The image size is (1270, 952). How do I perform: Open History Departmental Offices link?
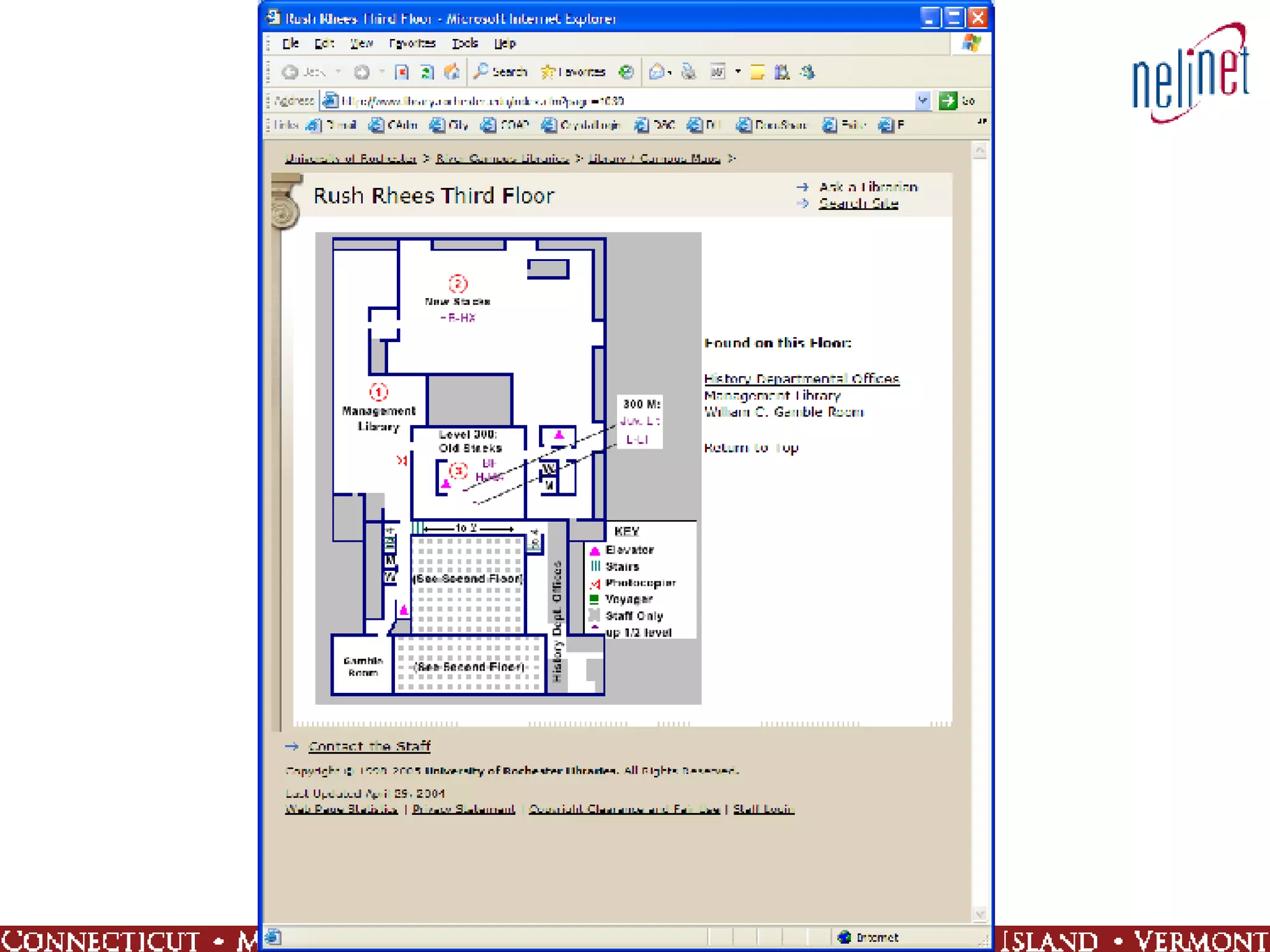(x=801, y=378)
